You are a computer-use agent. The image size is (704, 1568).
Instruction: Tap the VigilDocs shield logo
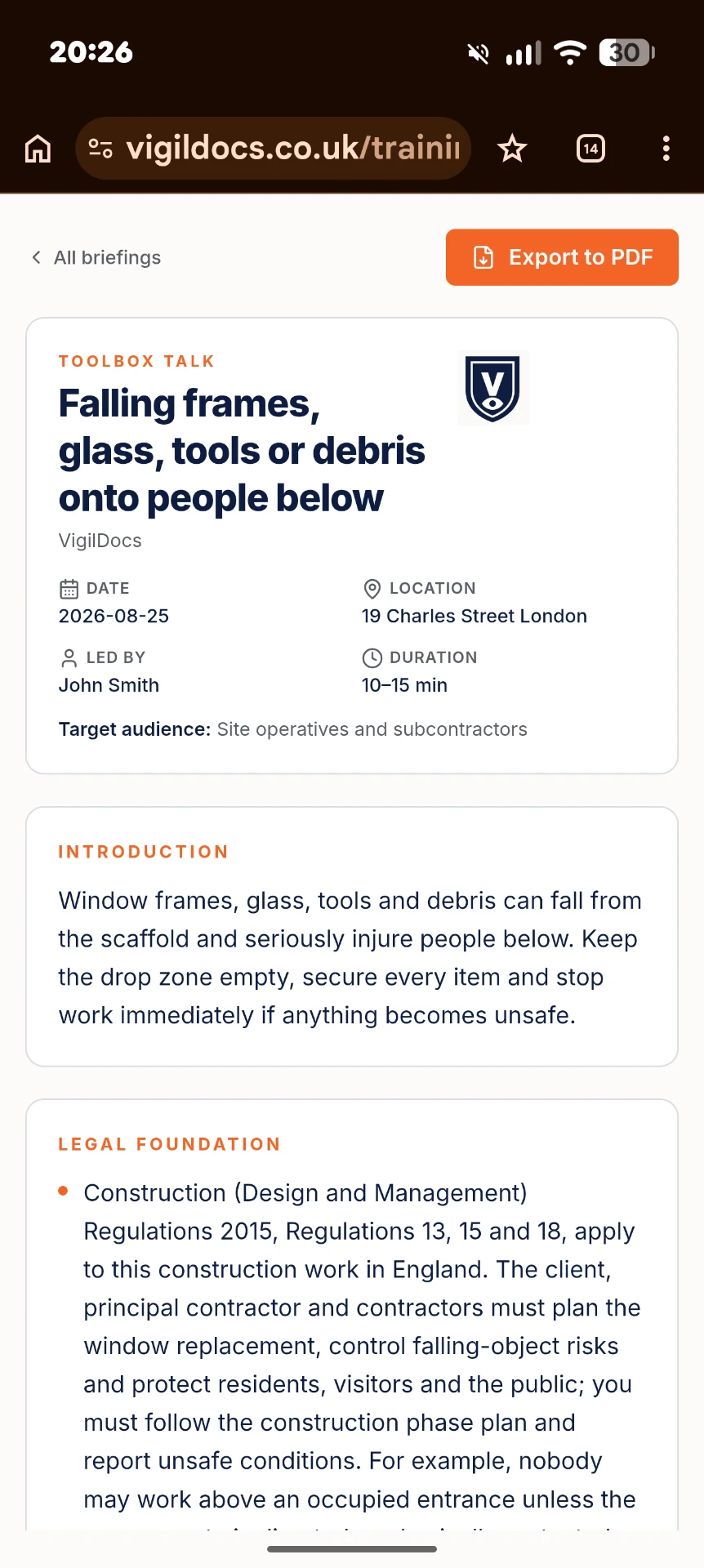[493, 388]
